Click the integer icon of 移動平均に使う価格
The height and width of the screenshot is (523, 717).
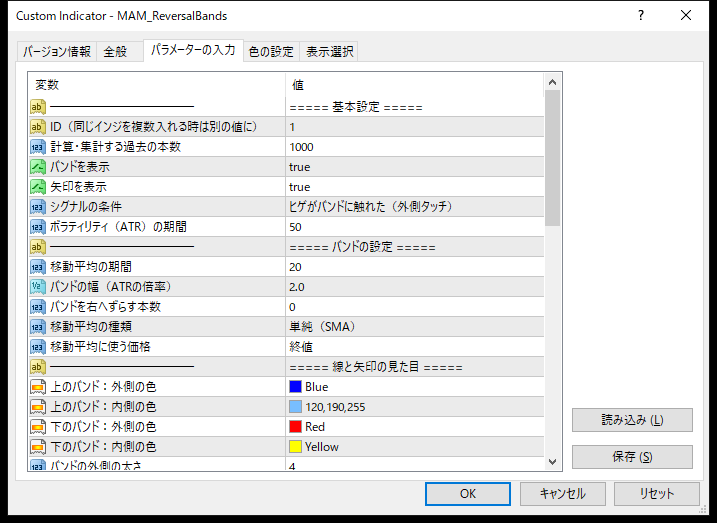(x=38, y=347)
